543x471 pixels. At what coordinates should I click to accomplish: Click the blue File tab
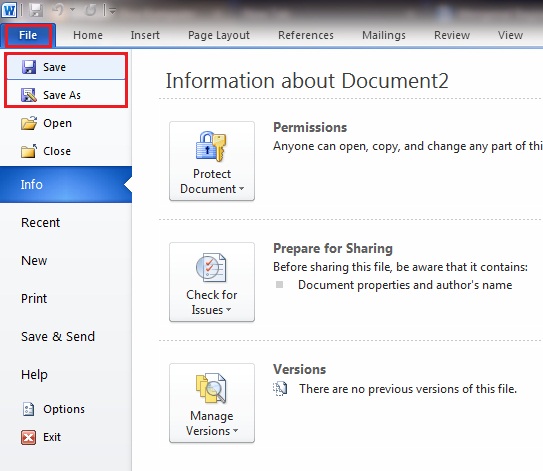[x=28, y=35]
